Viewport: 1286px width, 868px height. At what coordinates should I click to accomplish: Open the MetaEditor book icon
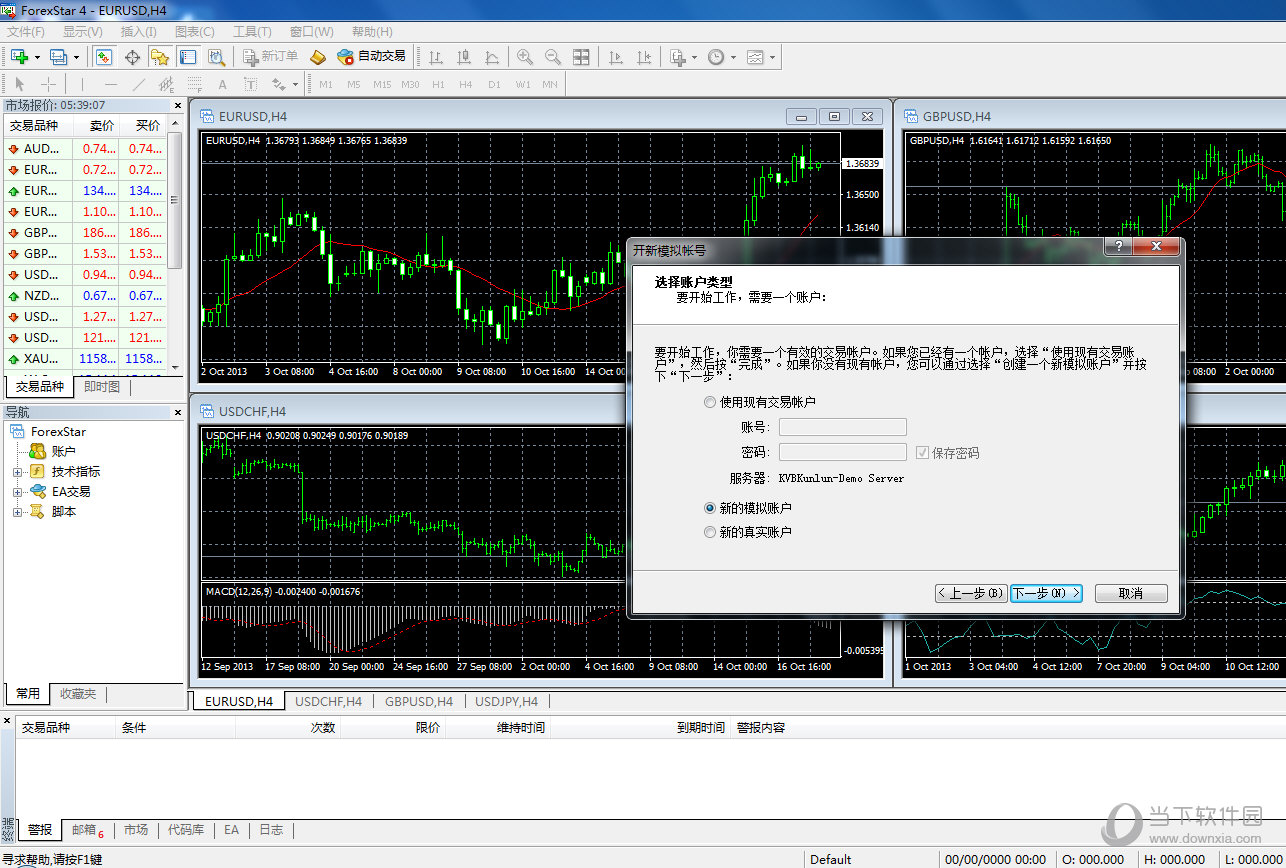pyautogui.click(x=319, y=57)
